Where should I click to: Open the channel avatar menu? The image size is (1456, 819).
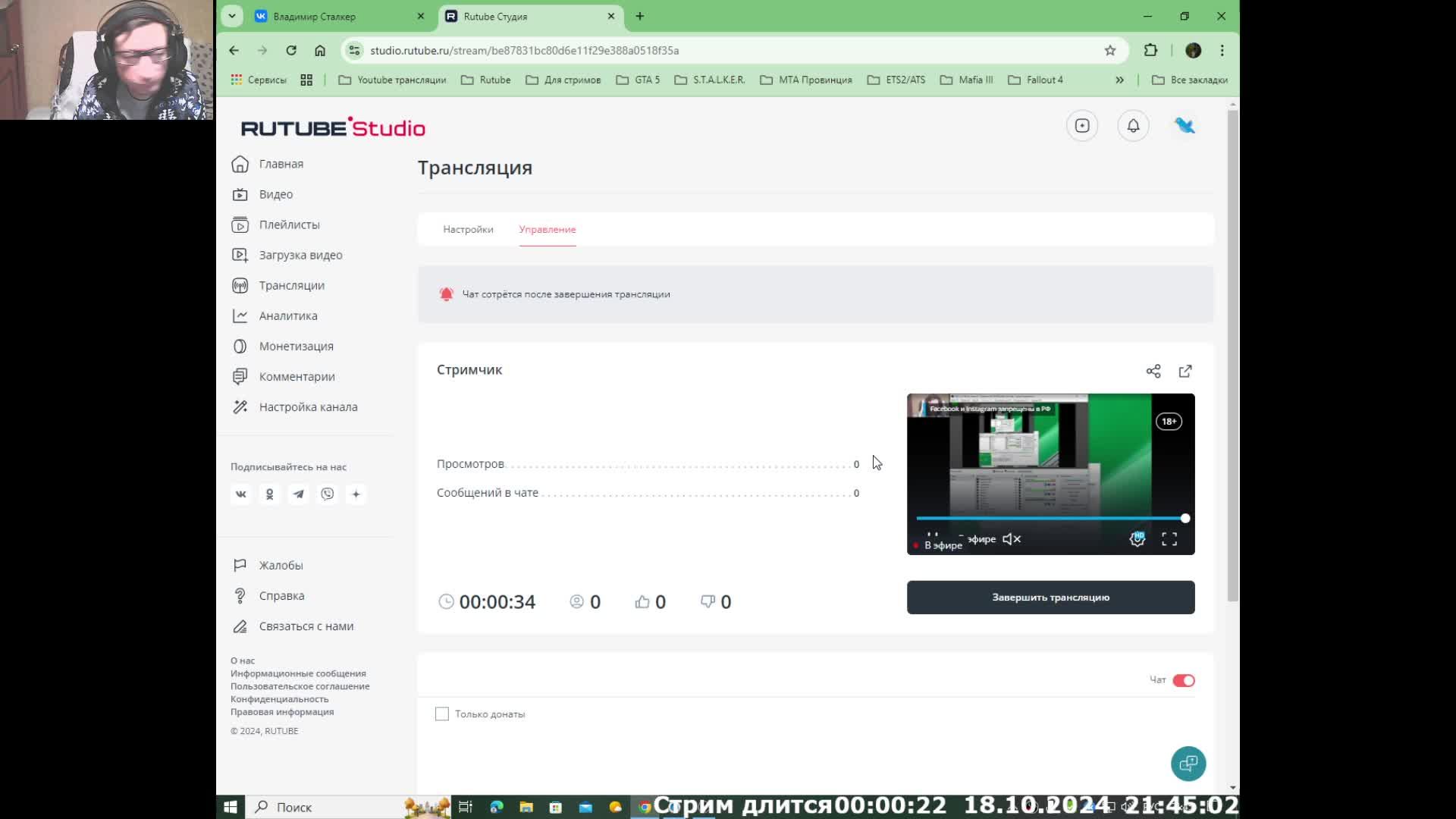click(1185, 126)
